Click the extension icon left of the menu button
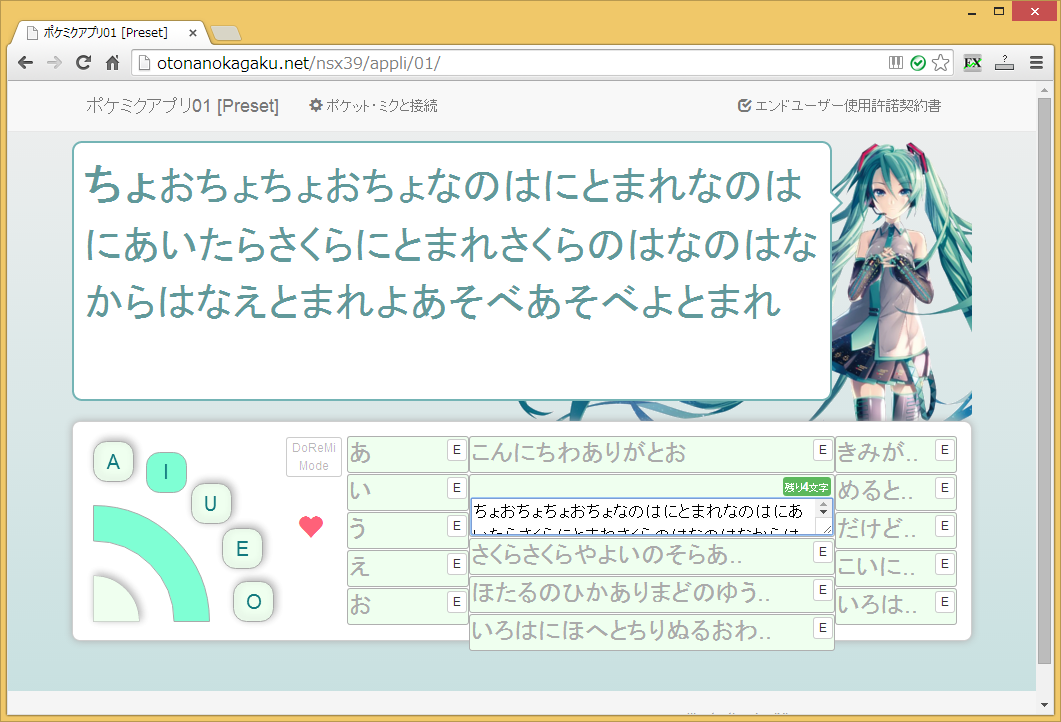The height and width of the screenshot is (722, 1061). (x=1004, y=63)
